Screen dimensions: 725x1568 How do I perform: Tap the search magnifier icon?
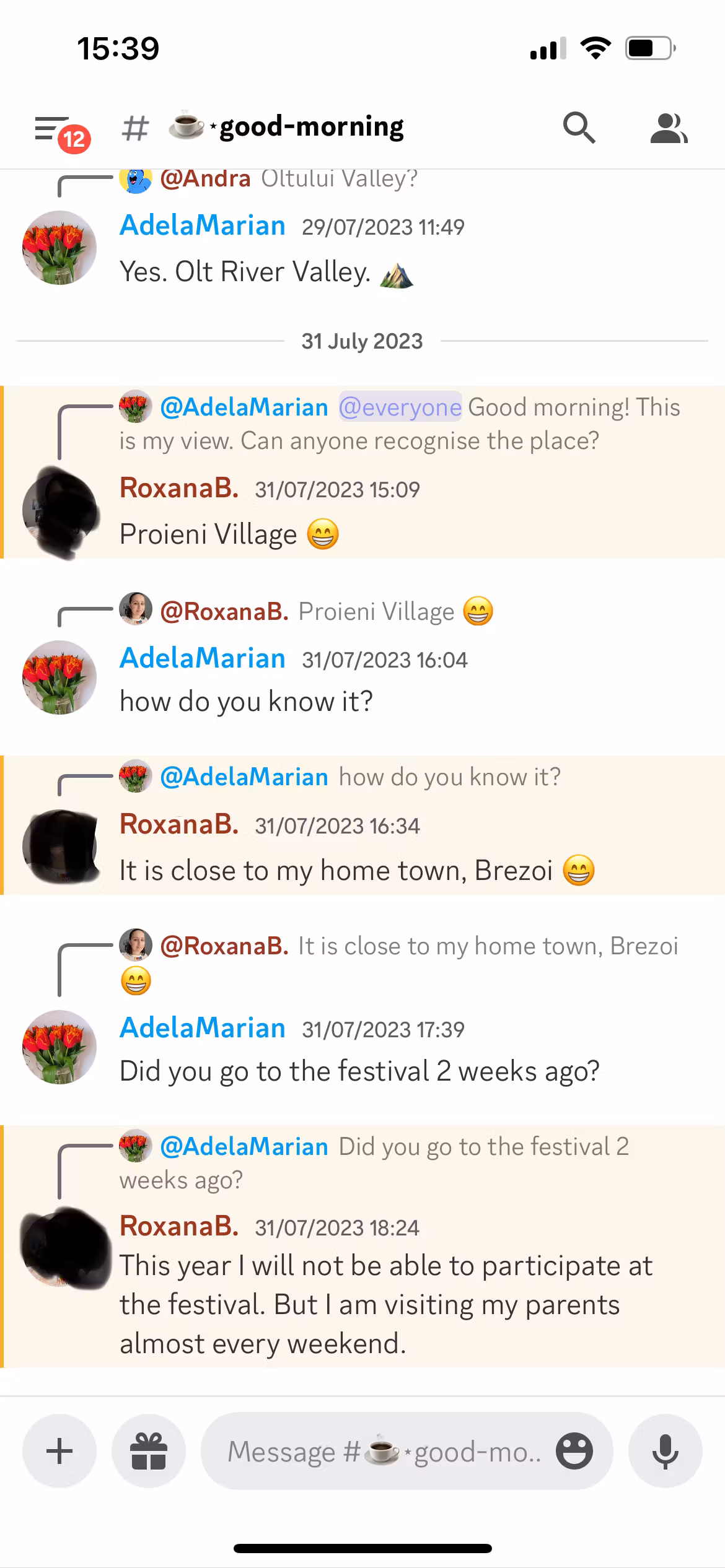pos(579,128)
